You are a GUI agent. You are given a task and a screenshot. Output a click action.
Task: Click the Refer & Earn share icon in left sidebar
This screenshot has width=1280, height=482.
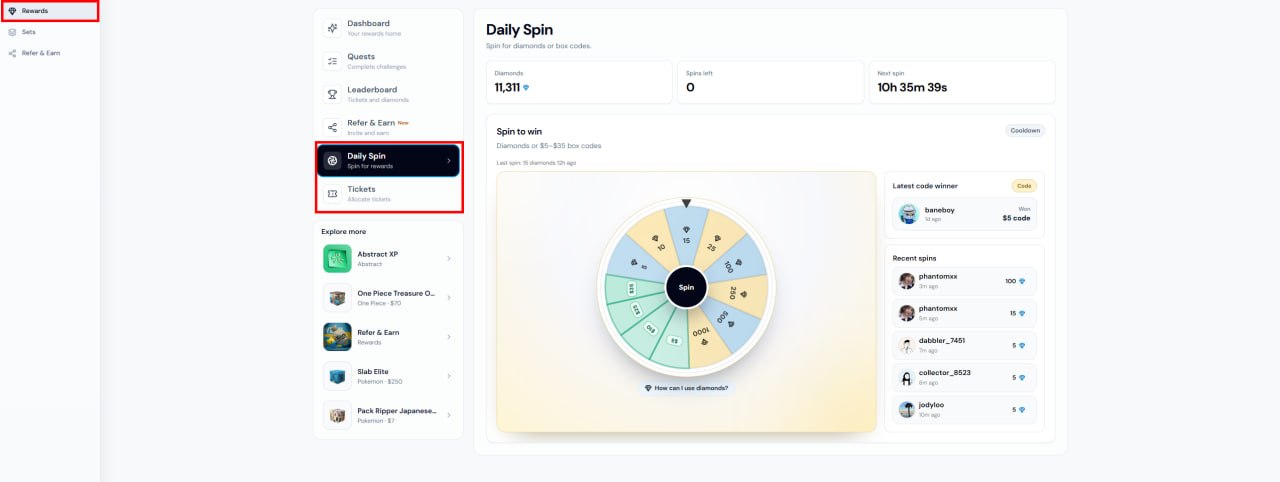[x=12, y=53]
